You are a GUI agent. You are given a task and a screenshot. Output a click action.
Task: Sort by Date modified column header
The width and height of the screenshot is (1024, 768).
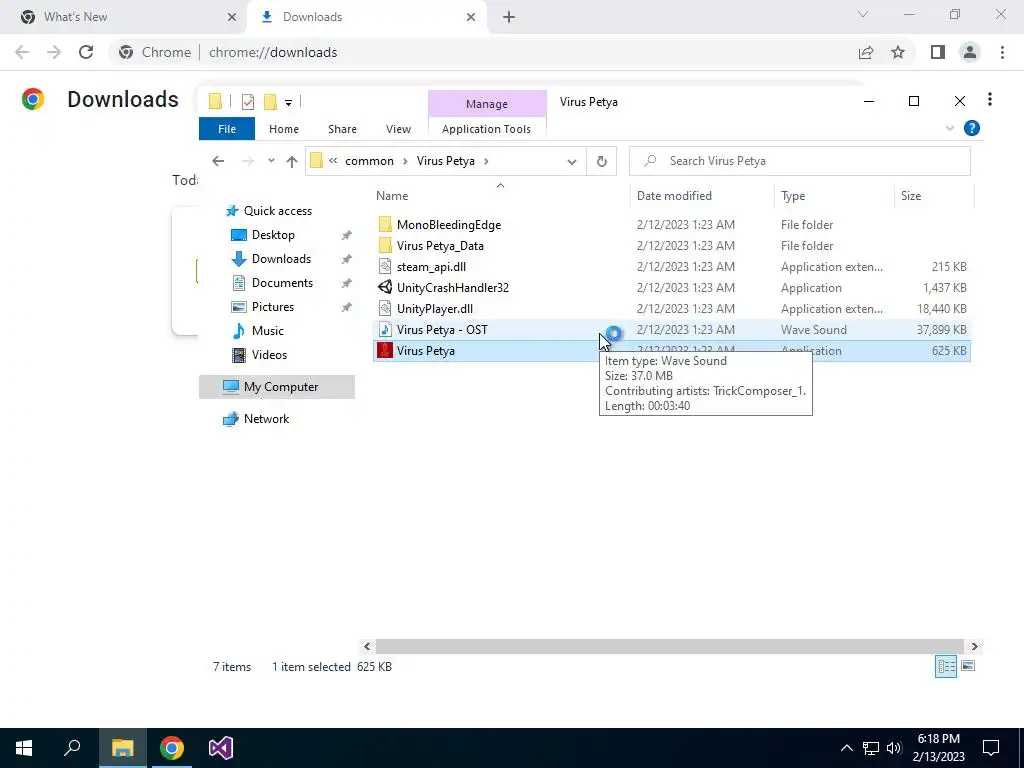pyautogui.click(x=674, y=196)
